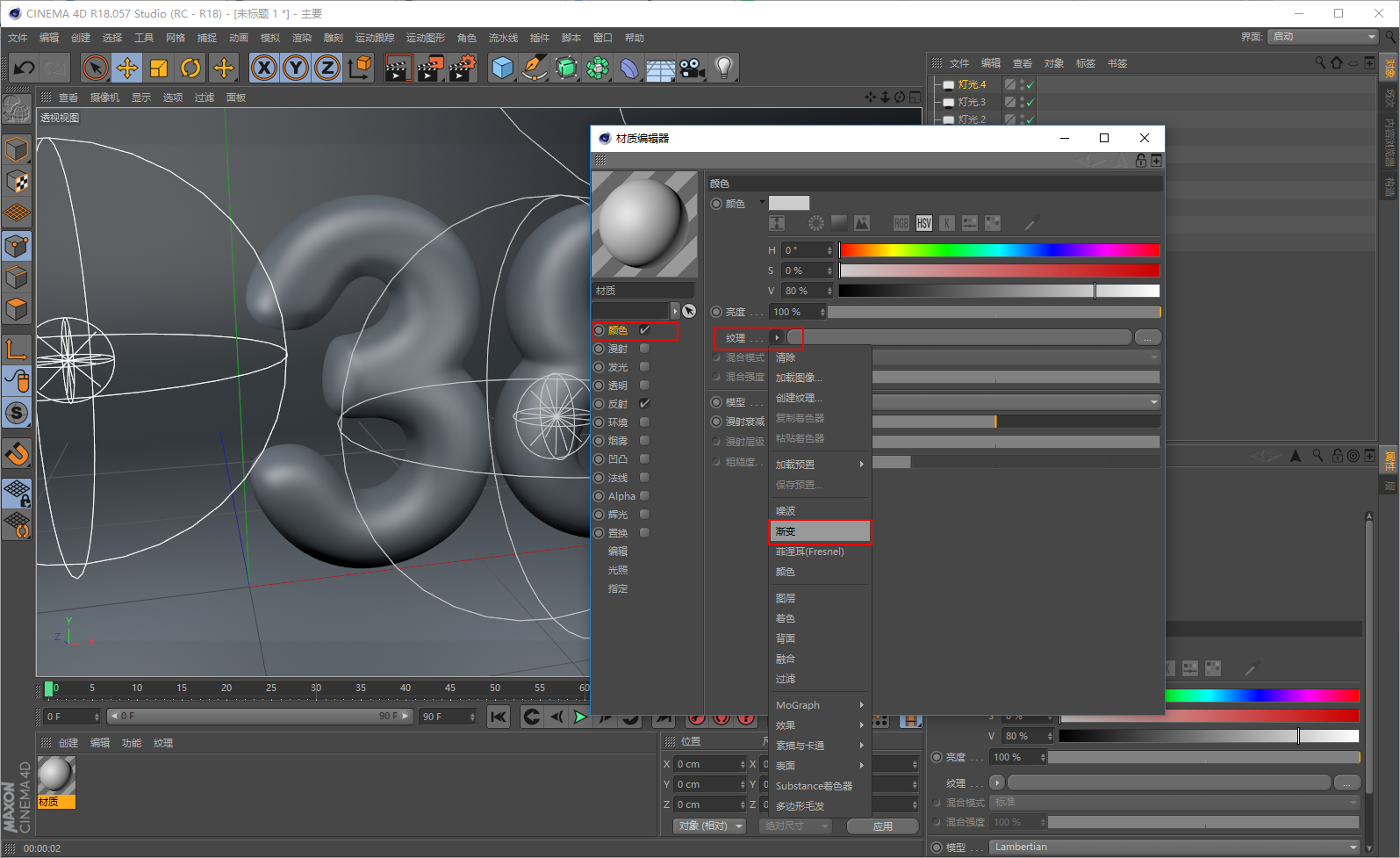The width and height of the screenshot is (1400, 858).
Task: Open the 对象 (相对) coordinate dropdown
Action: (x=710, y=826)
